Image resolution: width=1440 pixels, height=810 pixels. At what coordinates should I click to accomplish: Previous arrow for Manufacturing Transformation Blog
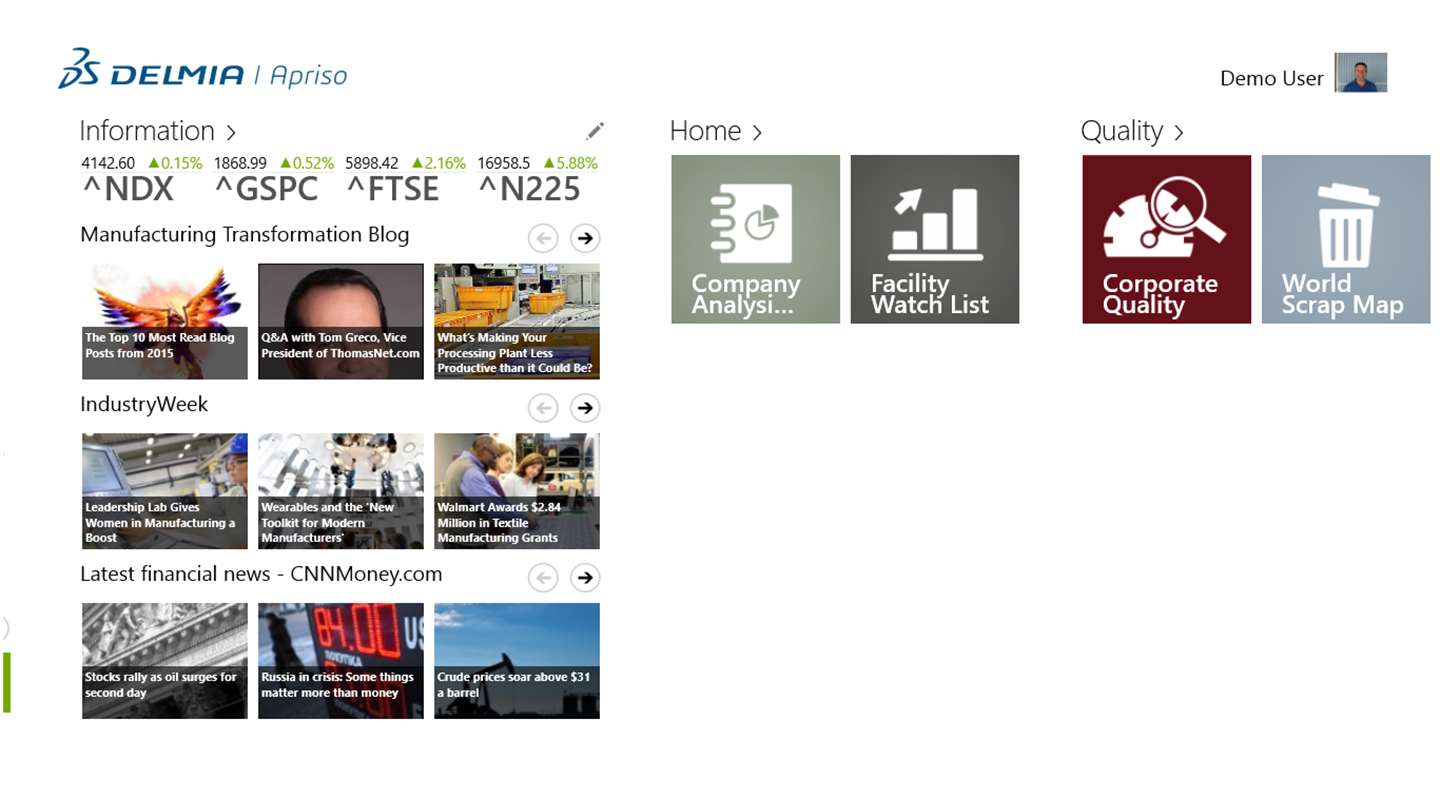(x=543, y=238)
